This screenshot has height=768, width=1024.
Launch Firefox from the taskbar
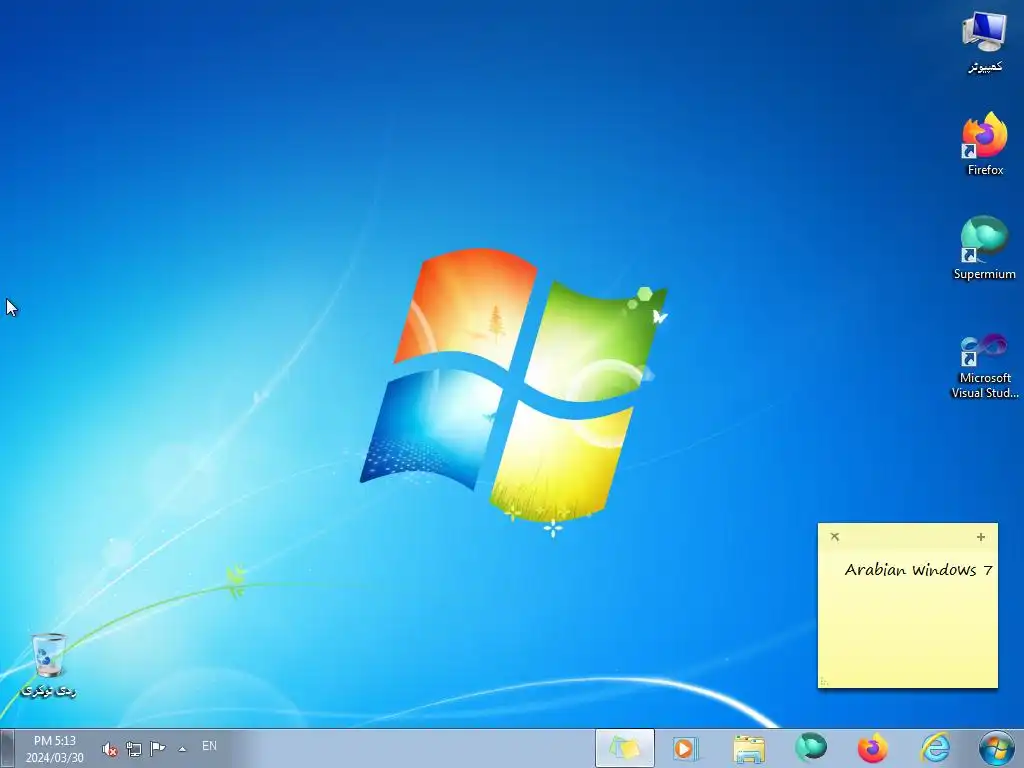click(872, 748)
